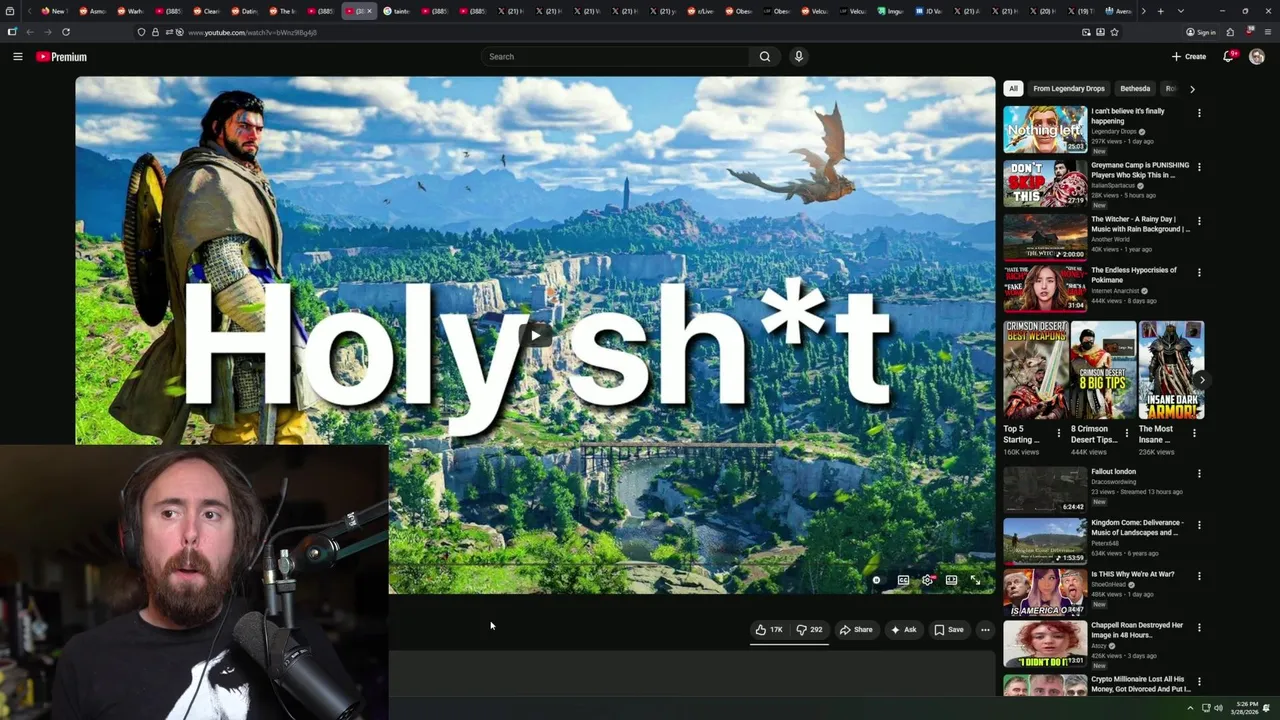Select the 'All' filter chip
Screen dimensions: 1280x720
tap(1013, 88)
